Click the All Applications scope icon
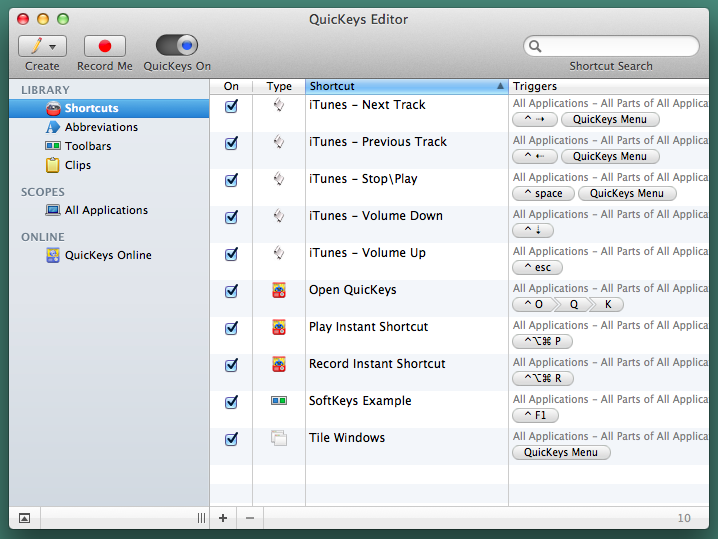The height and width of the screenshot is (539, 718). click(53, 210)
